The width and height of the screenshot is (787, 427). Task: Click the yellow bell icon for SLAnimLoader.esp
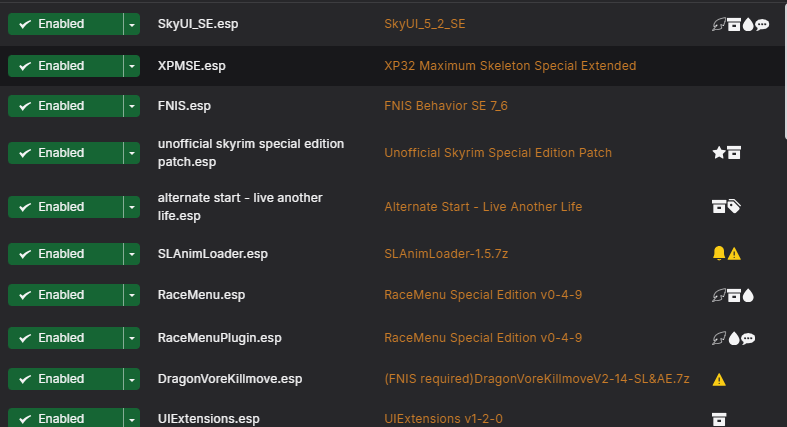[x=719, y=253]
